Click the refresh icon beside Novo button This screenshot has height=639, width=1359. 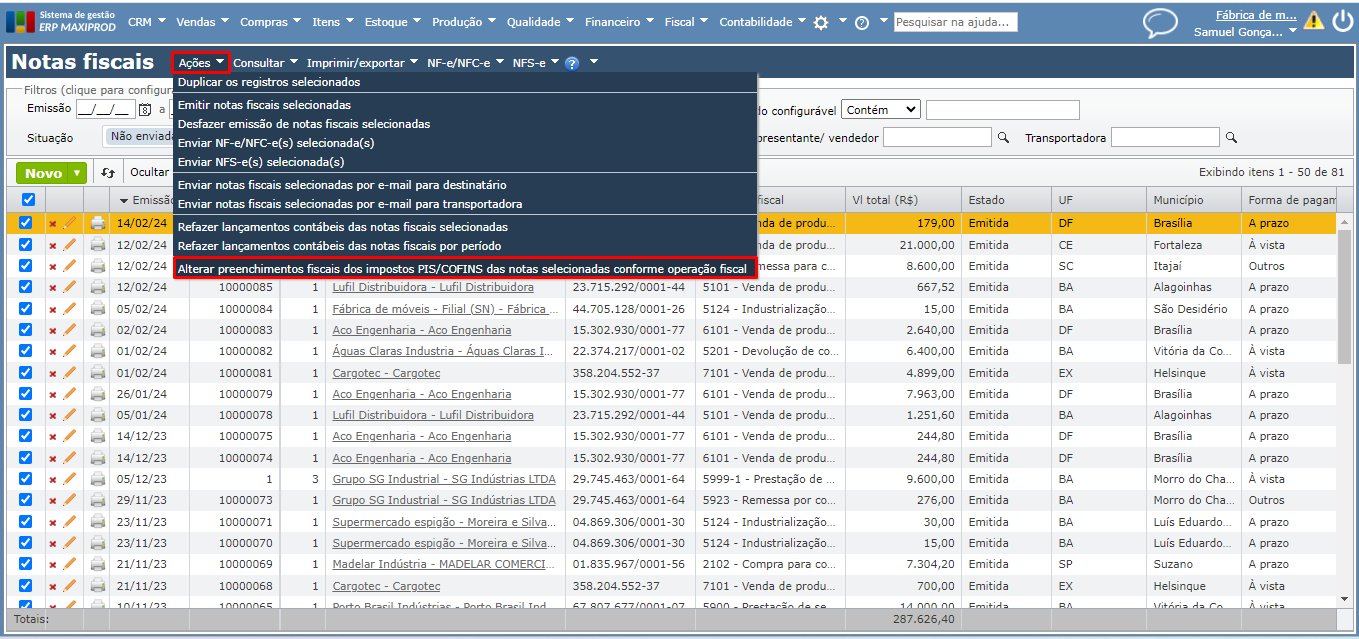coord(109,173)
